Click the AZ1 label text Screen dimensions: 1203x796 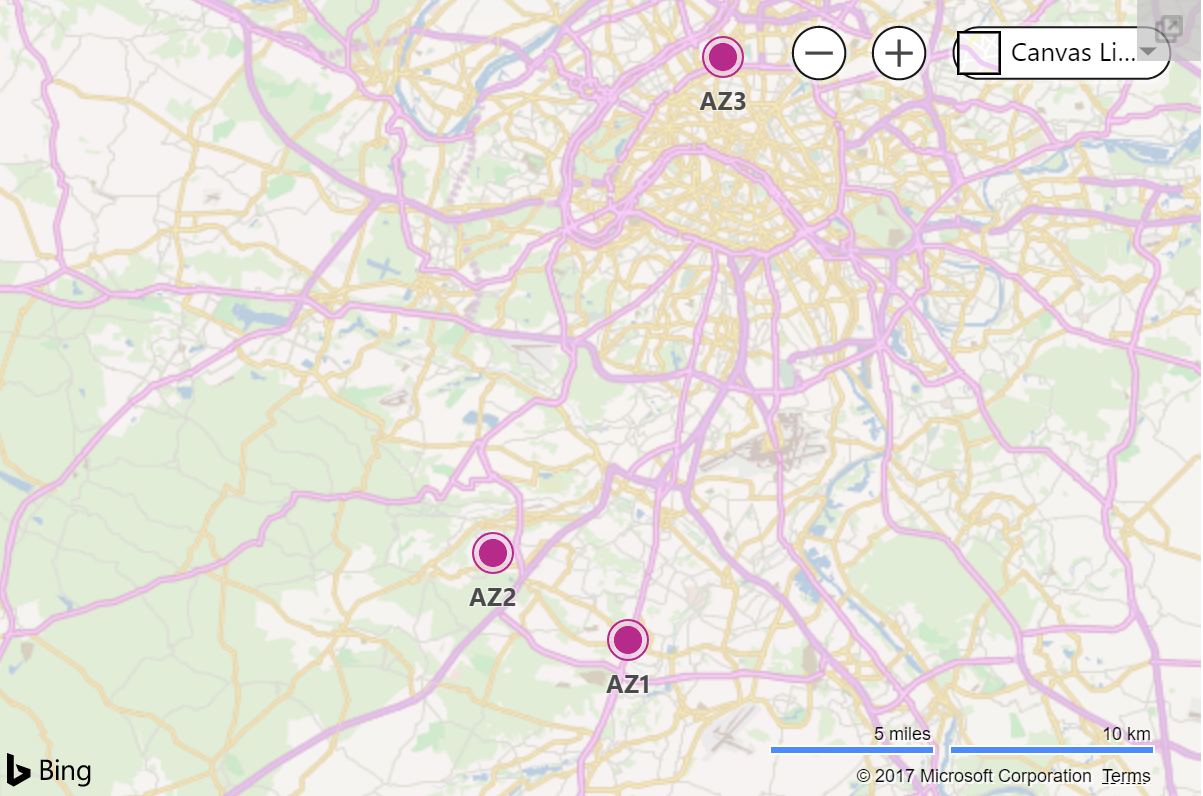[628, 684]
